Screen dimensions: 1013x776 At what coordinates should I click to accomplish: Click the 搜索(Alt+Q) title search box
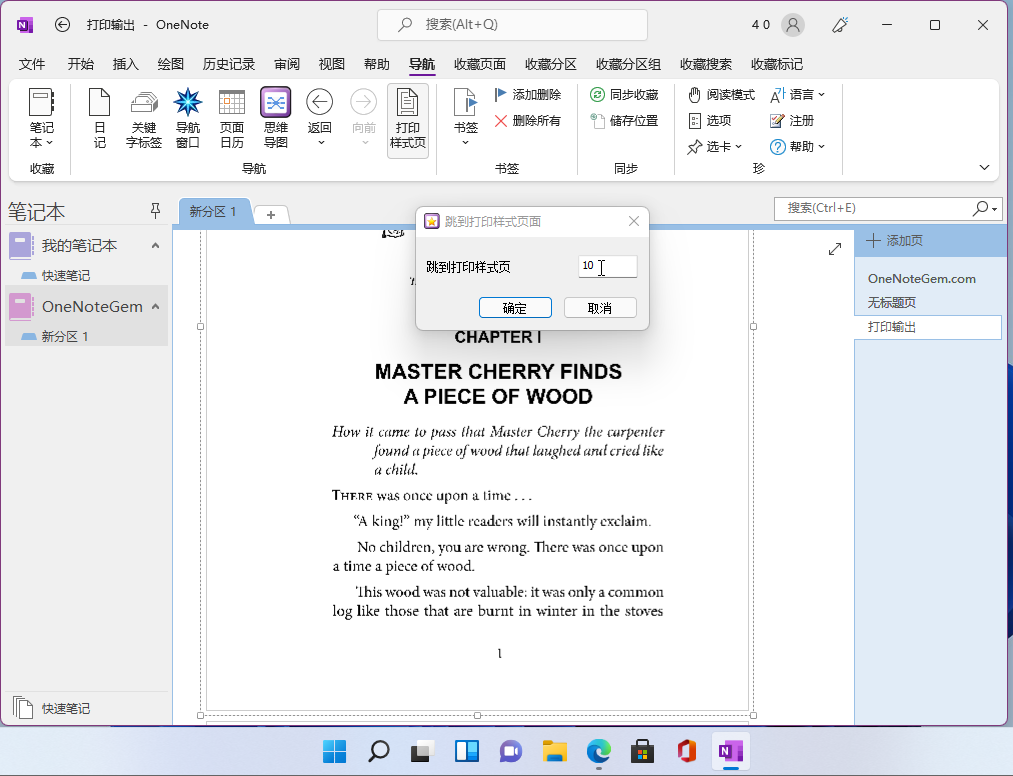pos(512,25)
